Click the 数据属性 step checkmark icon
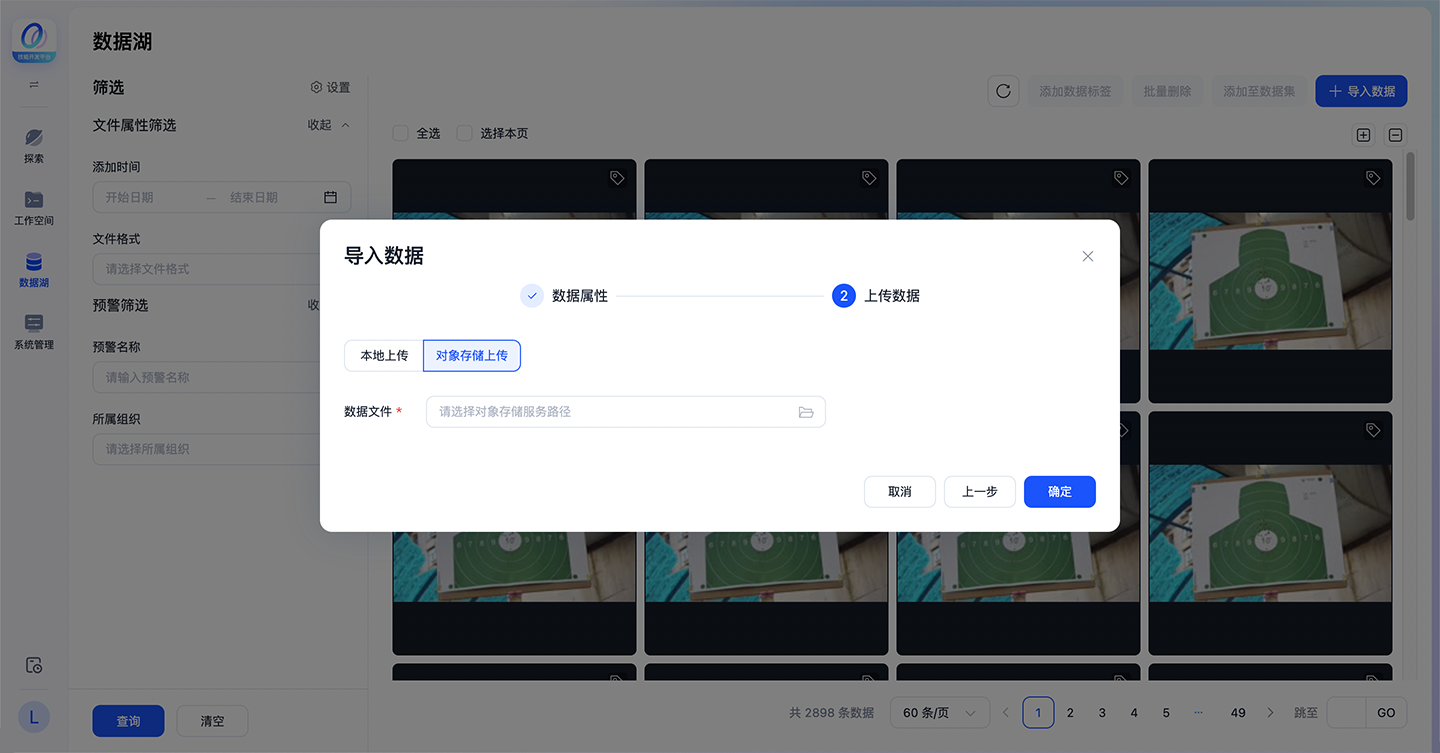The width and height of the screenshot is (1440, 753). click(532, 296)
